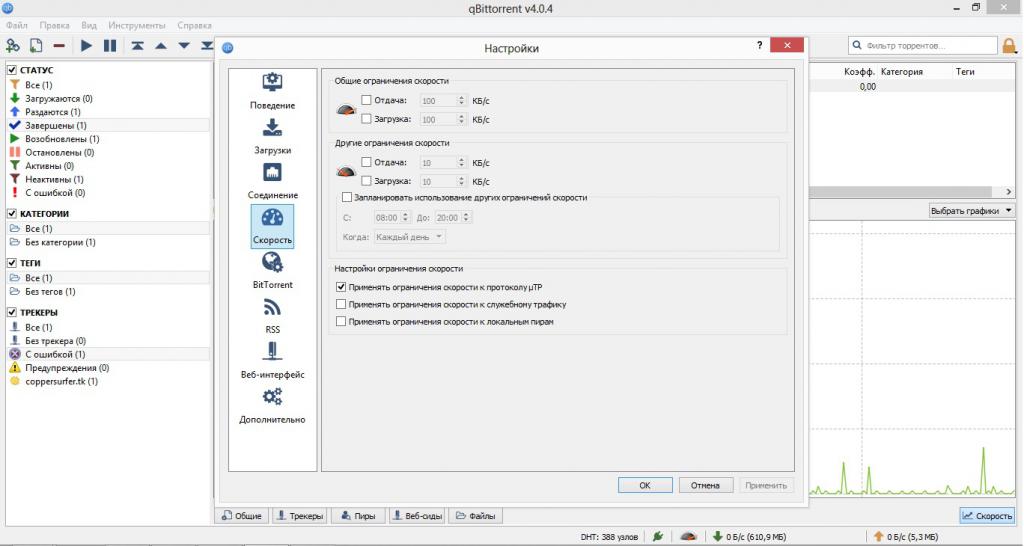Click the upload speed status entry
The height and width of the screenshot is (546, 1024).
tap(906, 537)
